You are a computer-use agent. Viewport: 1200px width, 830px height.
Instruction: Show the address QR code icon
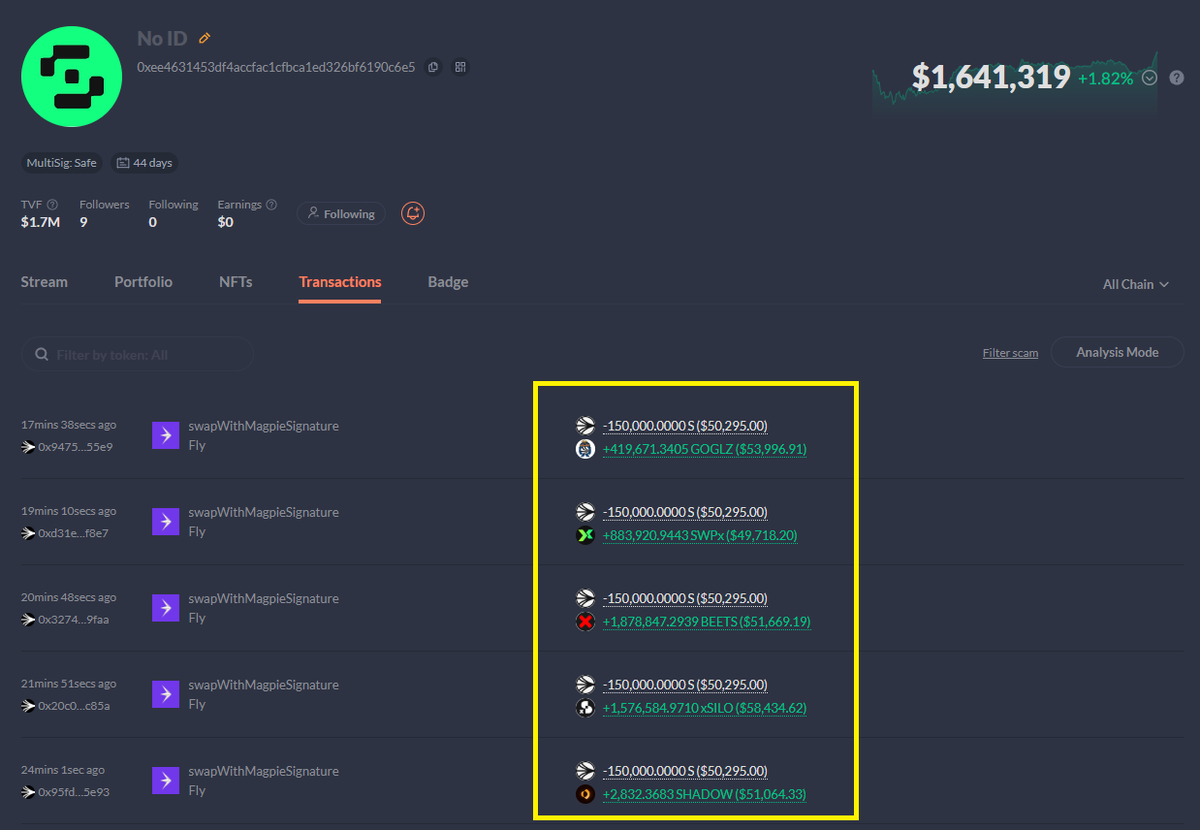(x=460, y=67)
